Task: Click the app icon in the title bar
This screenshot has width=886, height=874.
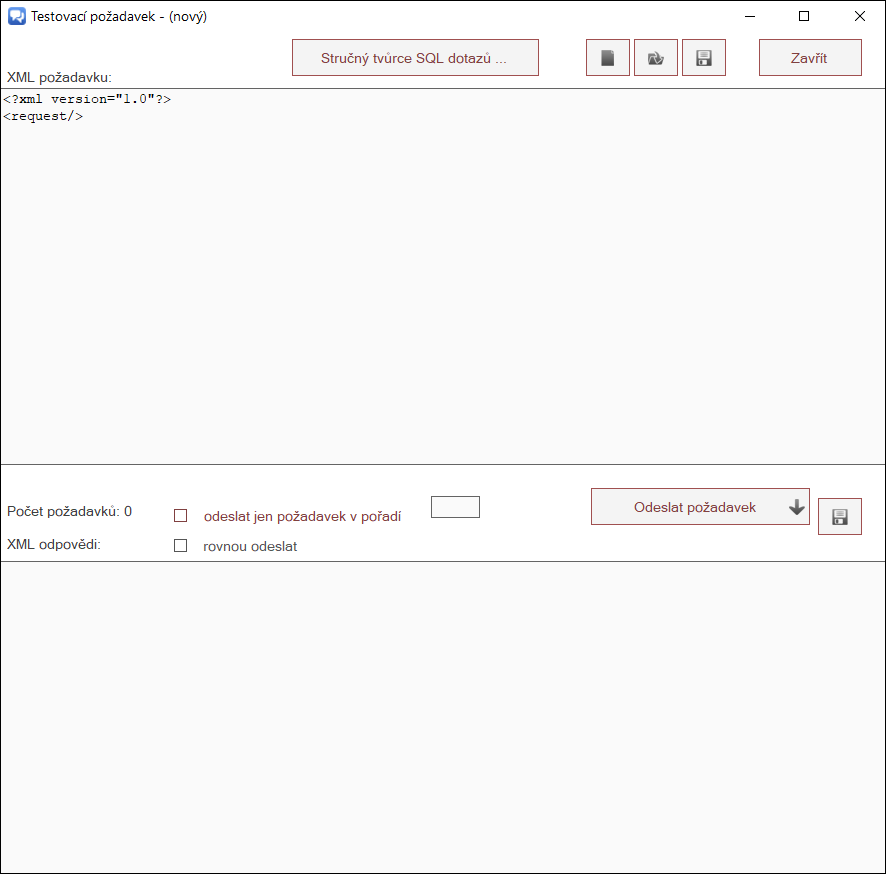Action: point(16,16)
